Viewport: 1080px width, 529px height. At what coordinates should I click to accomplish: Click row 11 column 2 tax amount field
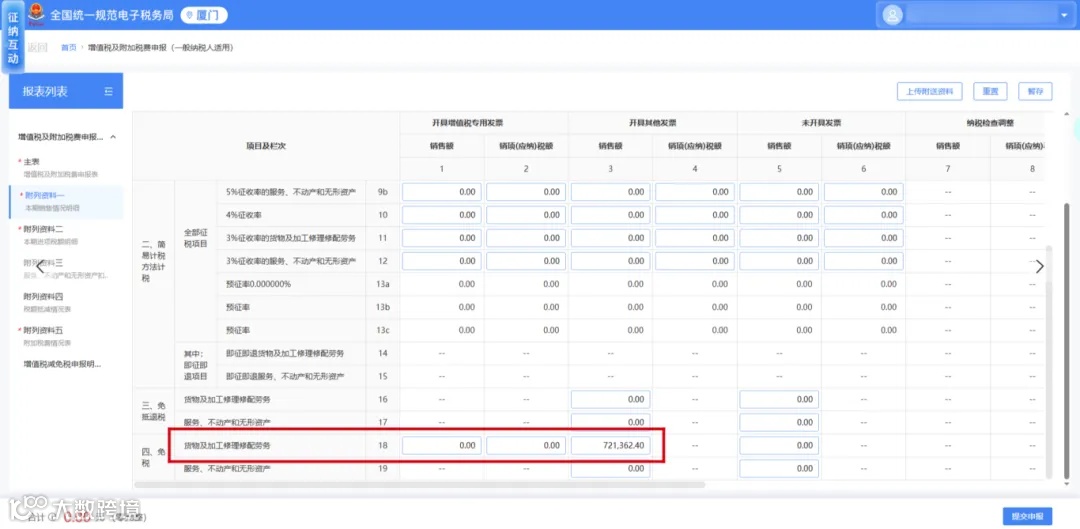click(526, 238)
